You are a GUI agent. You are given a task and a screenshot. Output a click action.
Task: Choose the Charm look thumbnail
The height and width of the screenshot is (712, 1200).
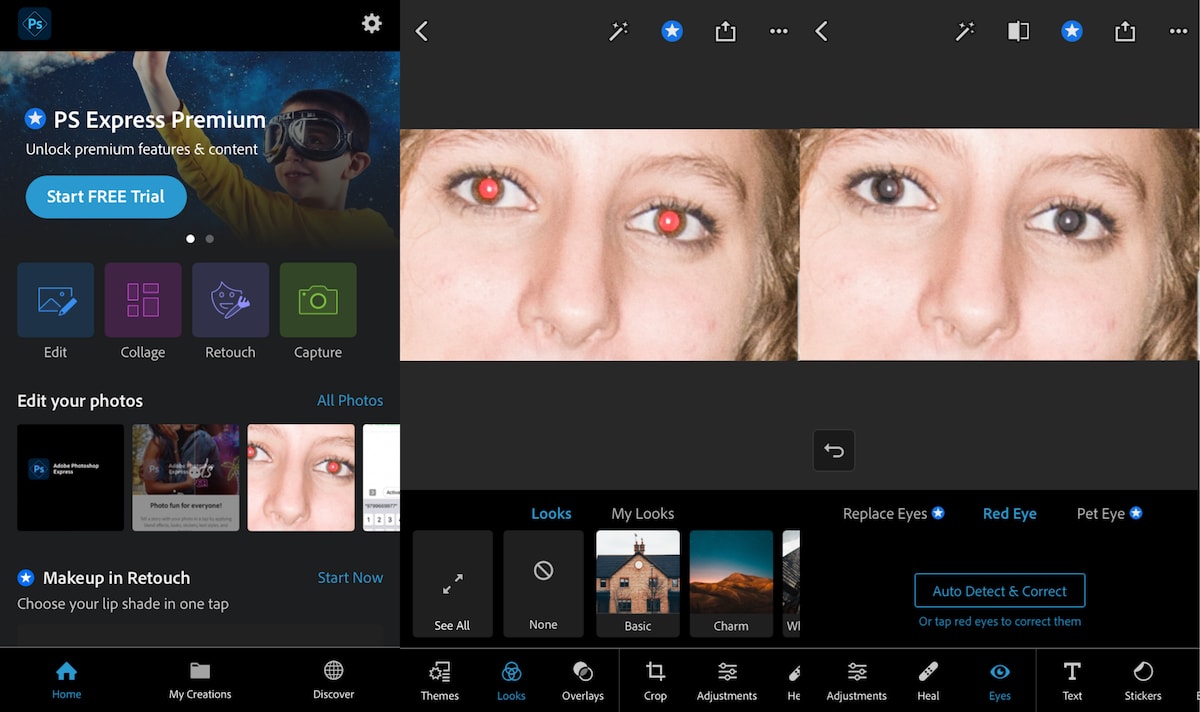pos(731,583)
